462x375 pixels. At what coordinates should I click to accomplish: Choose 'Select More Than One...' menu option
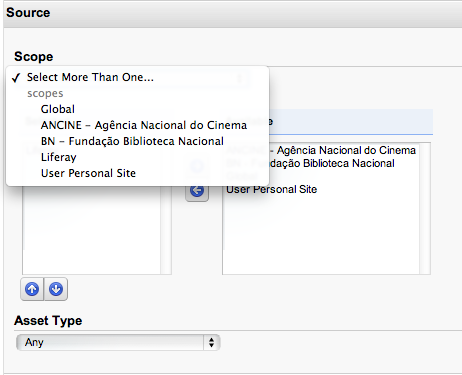tap(137, 77)
